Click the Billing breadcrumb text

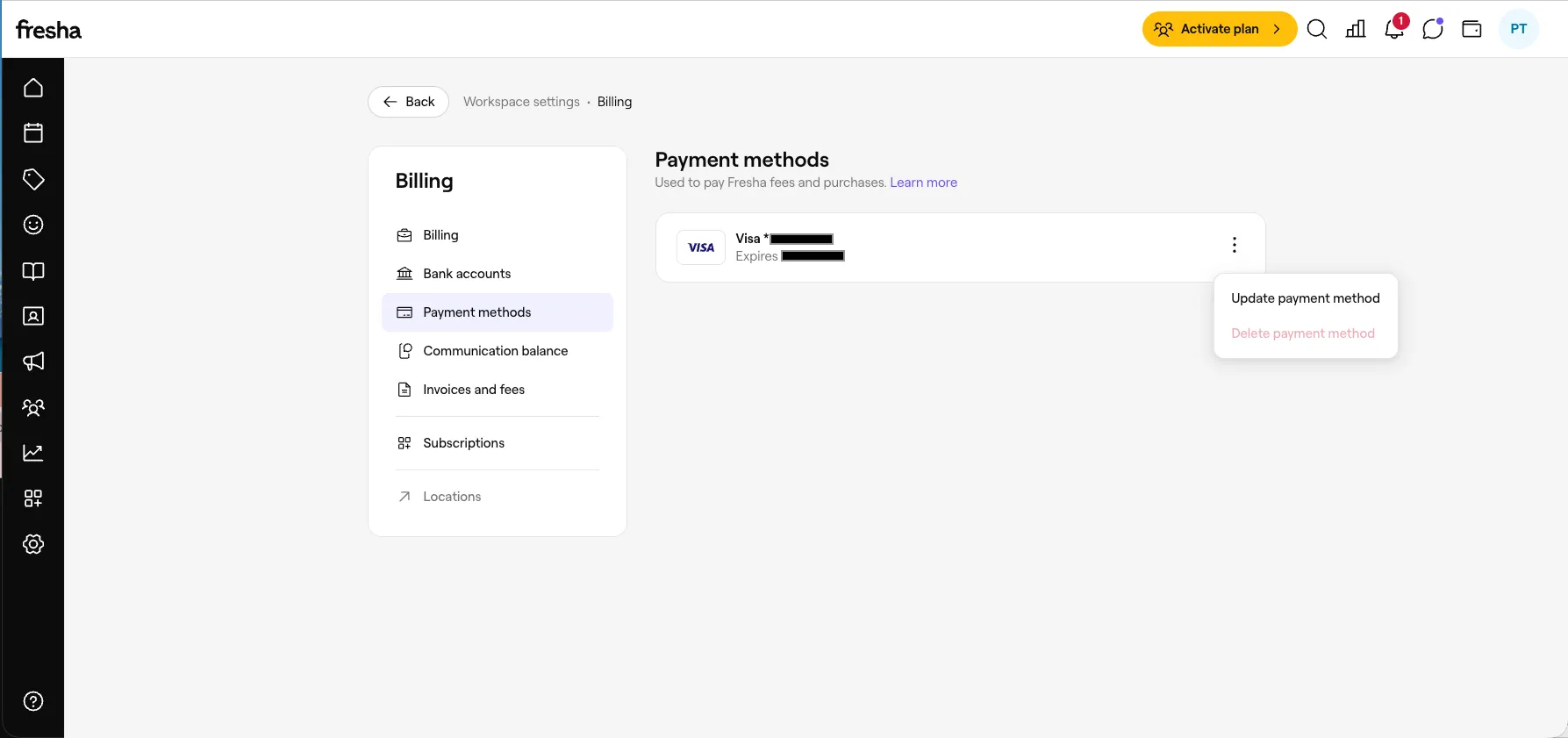click(614, 102)
